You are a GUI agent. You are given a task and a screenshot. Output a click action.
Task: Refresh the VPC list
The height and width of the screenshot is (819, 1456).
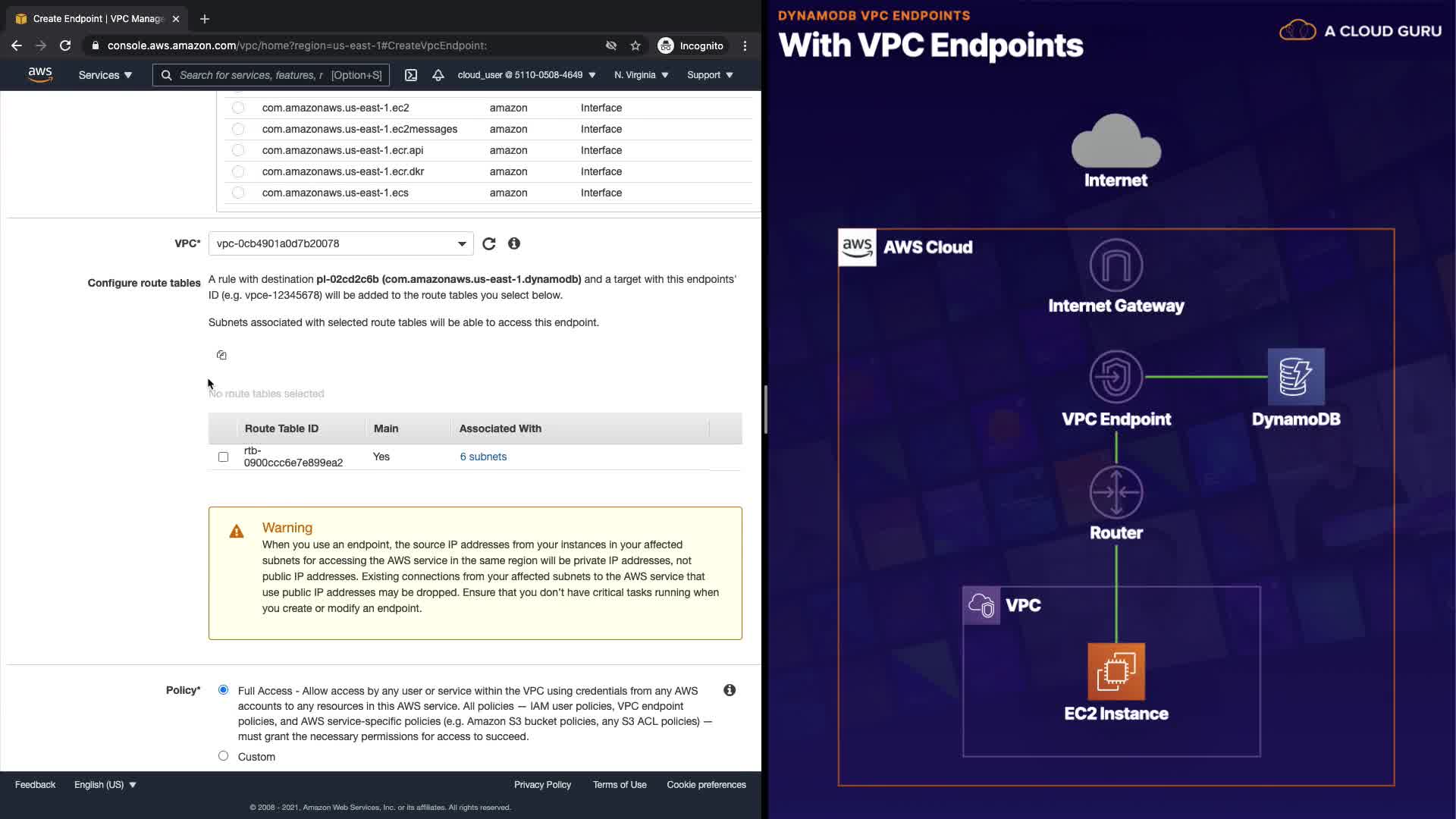click(489, 243)
